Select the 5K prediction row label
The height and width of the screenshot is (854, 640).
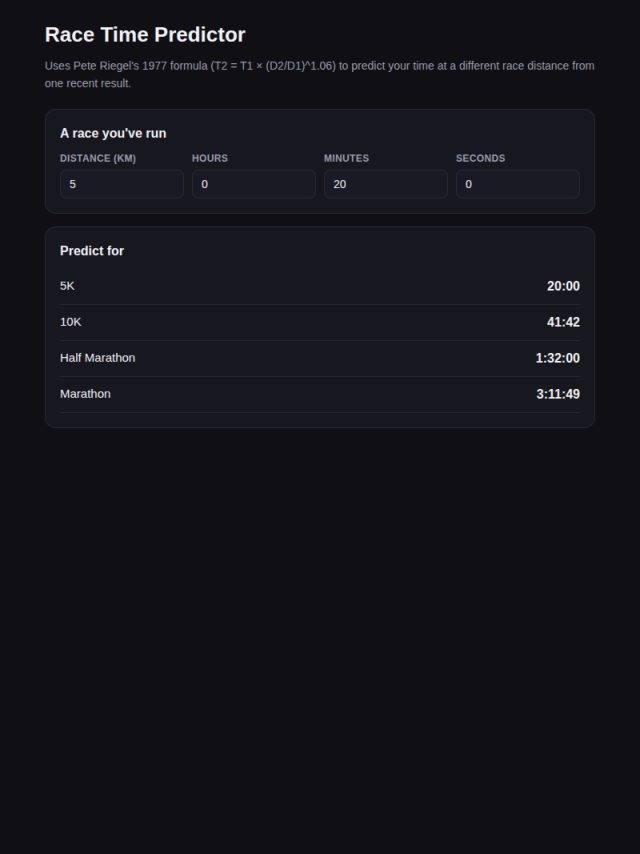point(67,286)
